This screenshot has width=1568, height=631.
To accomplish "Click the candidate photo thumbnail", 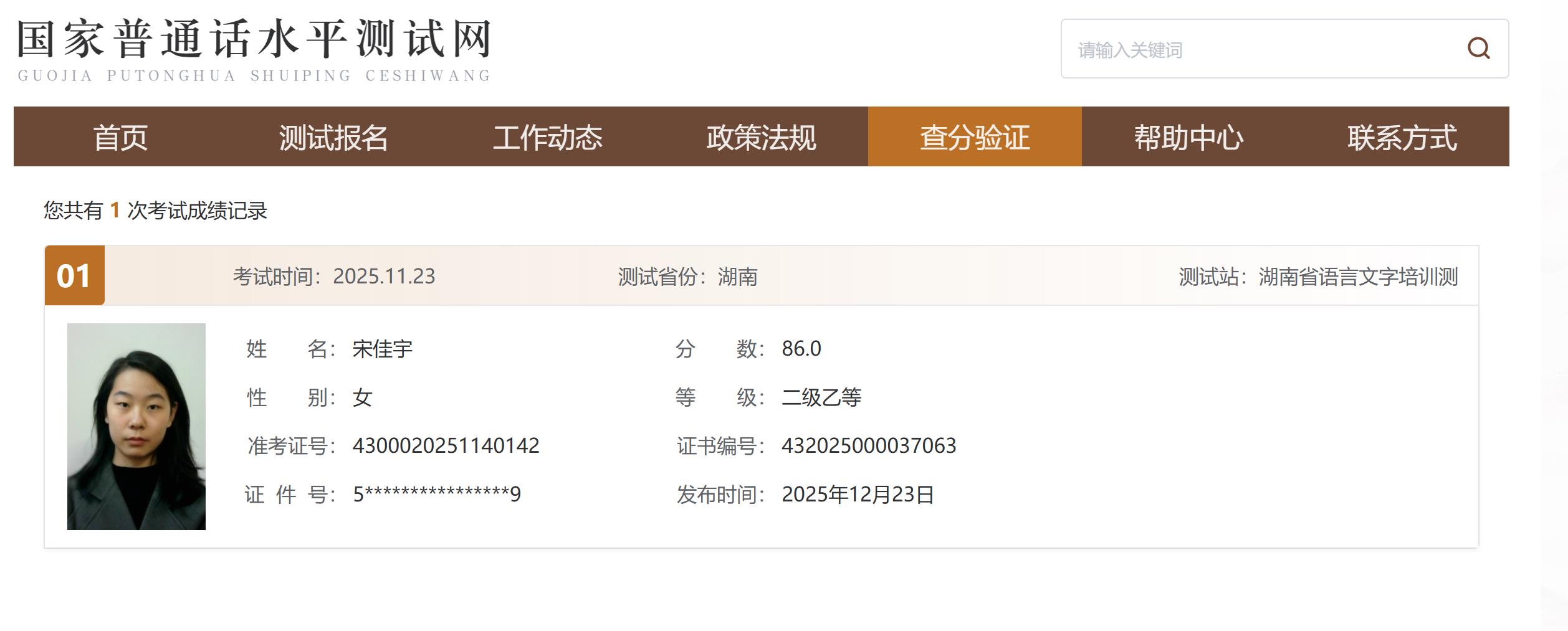I will 136,426.
